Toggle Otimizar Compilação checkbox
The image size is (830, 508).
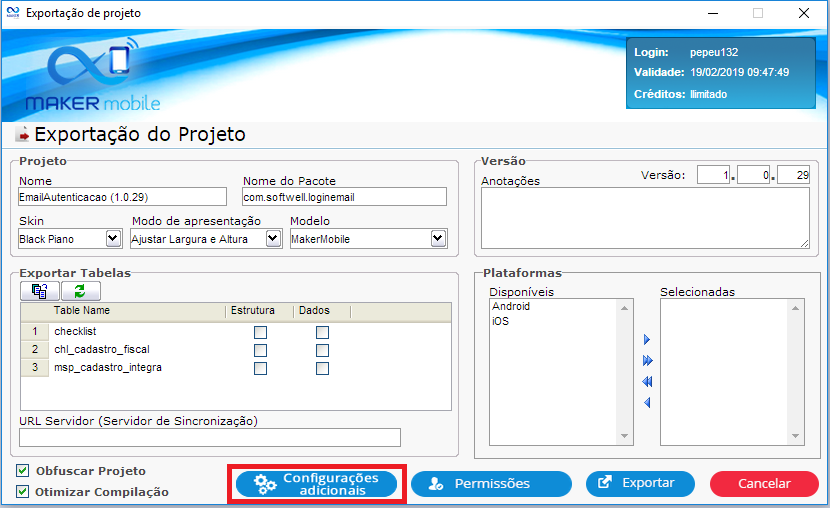[x=23, y=491]
